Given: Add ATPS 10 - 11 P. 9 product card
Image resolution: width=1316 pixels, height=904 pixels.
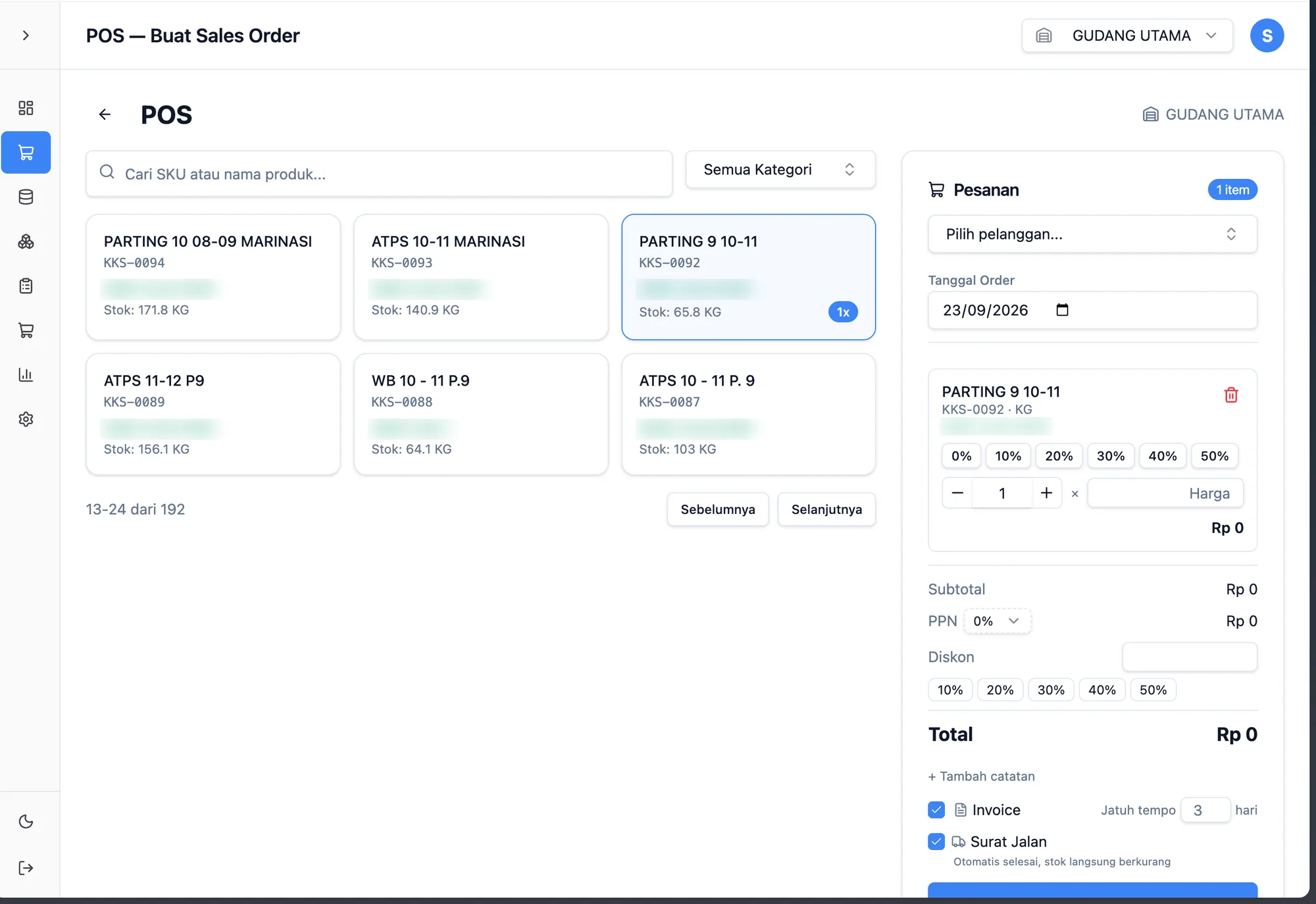Looking at the screenshot, I should pyautogui.click(x=749, y=414).
